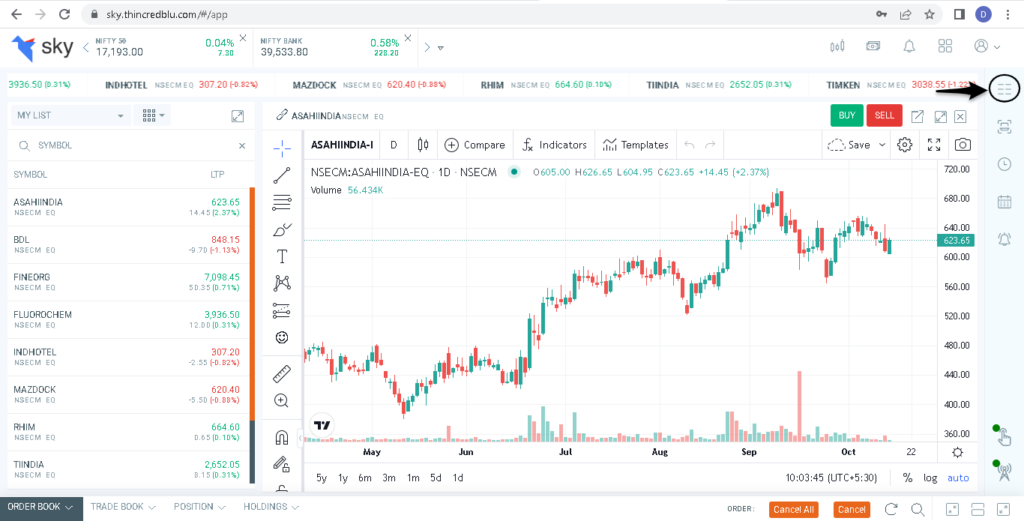
Task: Select the 1y time range
Action: coord(343,478)
